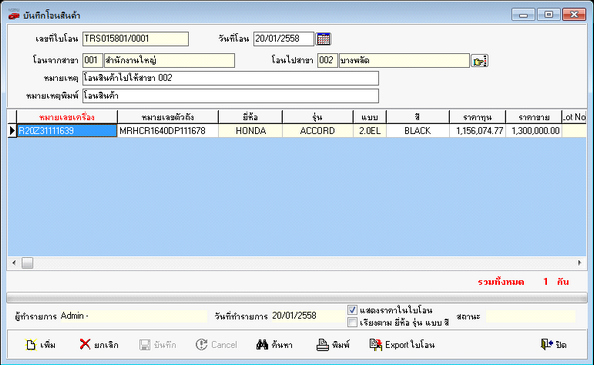The image size is (594, 365).
Task: Click the greyed บันทึก save button
Action: coord(158,345)
